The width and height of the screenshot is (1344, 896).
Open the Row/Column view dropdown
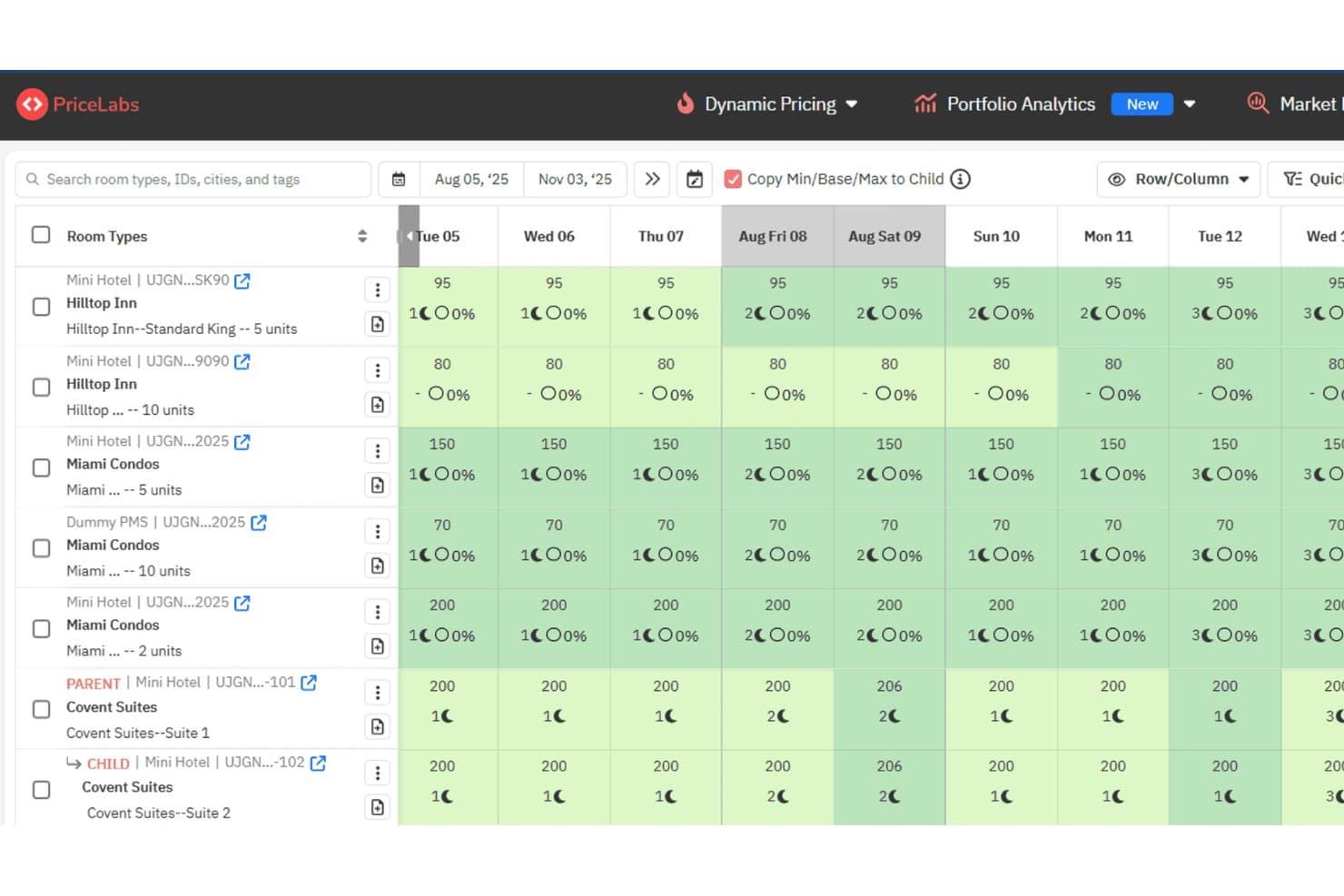pos(1178,180)
